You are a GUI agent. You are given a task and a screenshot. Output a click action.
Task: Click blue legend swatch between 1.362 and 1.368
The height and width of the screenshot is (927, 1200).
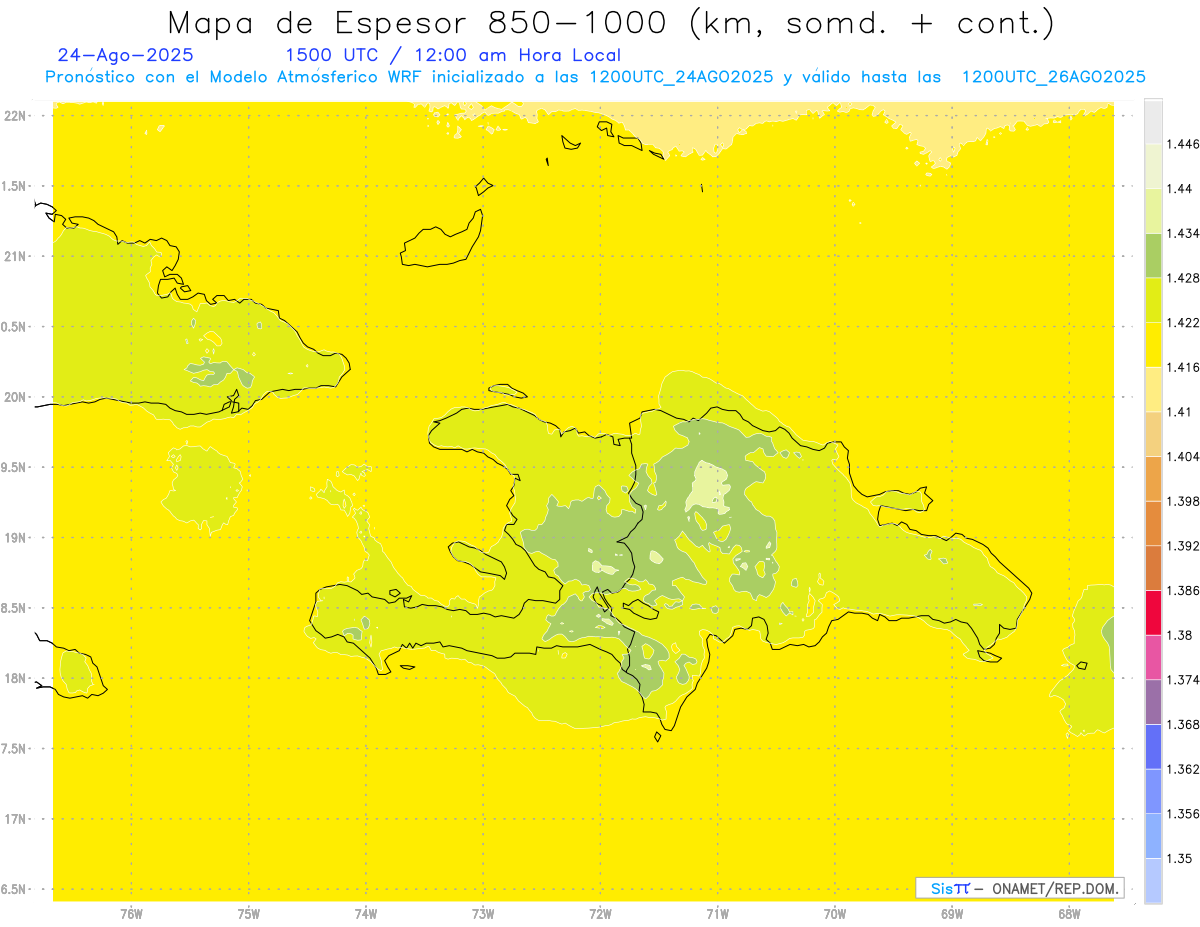1153,747
